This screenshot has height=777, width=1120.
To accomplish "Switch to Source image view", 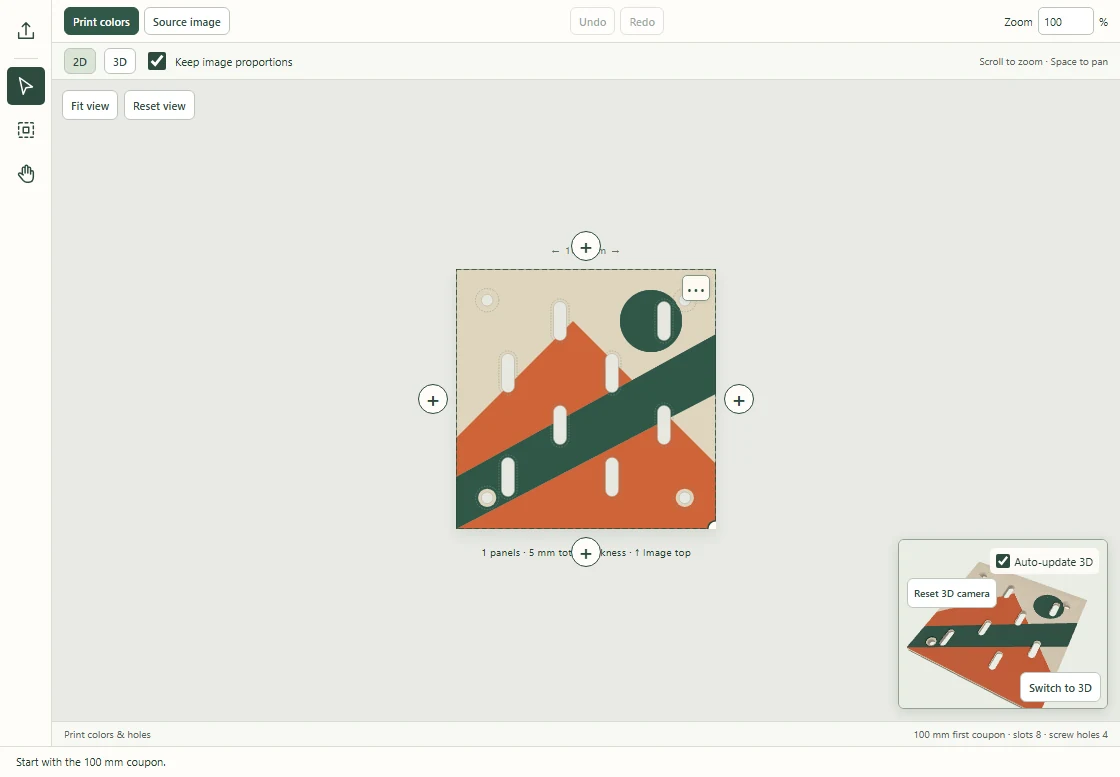I will click(x=186, y=21).
